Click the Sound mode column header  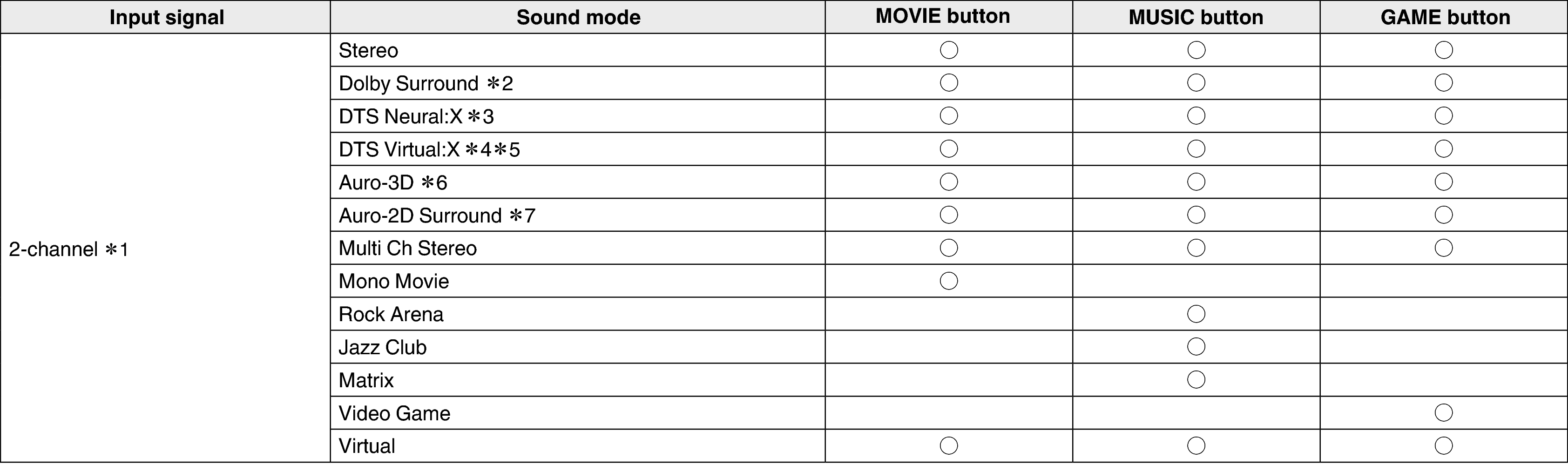578,17
